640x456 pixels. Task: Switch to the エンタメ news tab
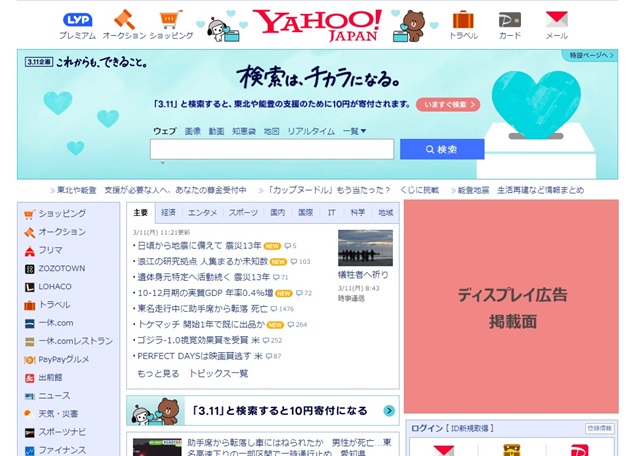(x=202, y=213)
